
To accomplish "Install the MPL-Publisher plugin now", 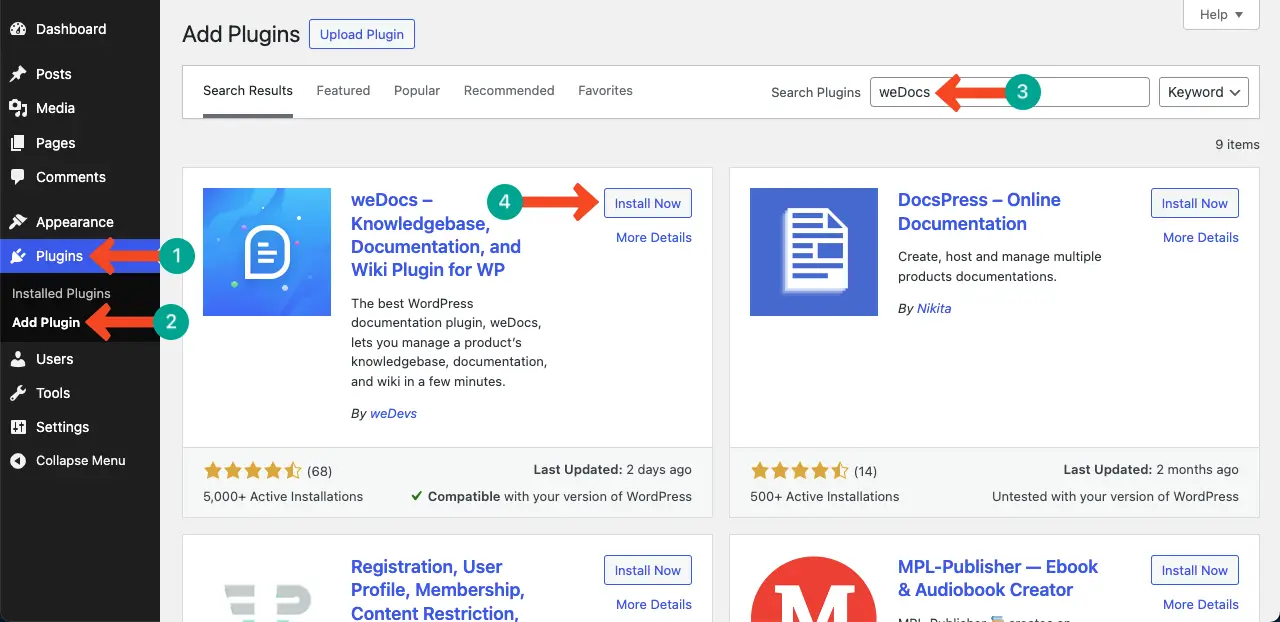I will (1195, 570).
